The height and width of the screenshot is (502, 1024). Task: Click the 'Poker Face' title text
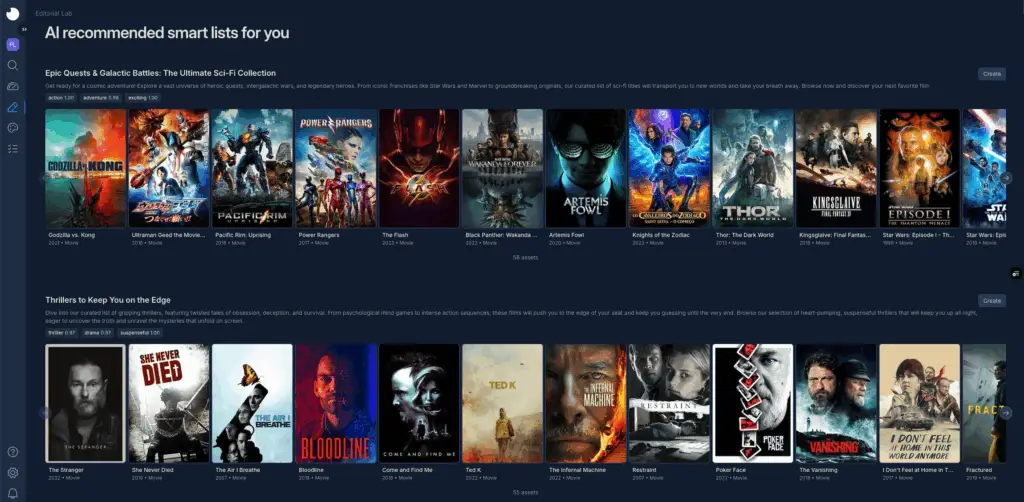point(731,470)
